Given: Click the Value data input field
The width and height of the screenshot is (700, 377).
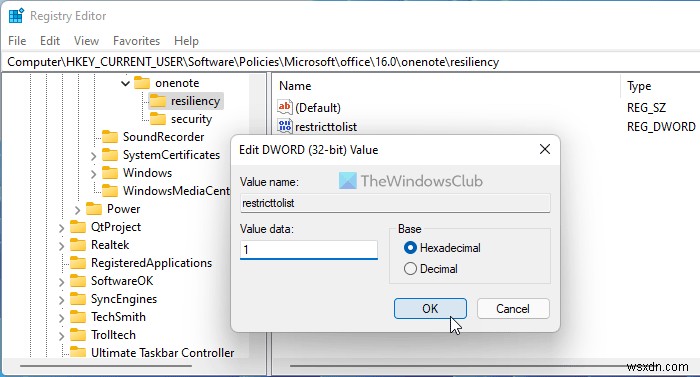Looking at the screenshot, I should [x=309, y=250].
